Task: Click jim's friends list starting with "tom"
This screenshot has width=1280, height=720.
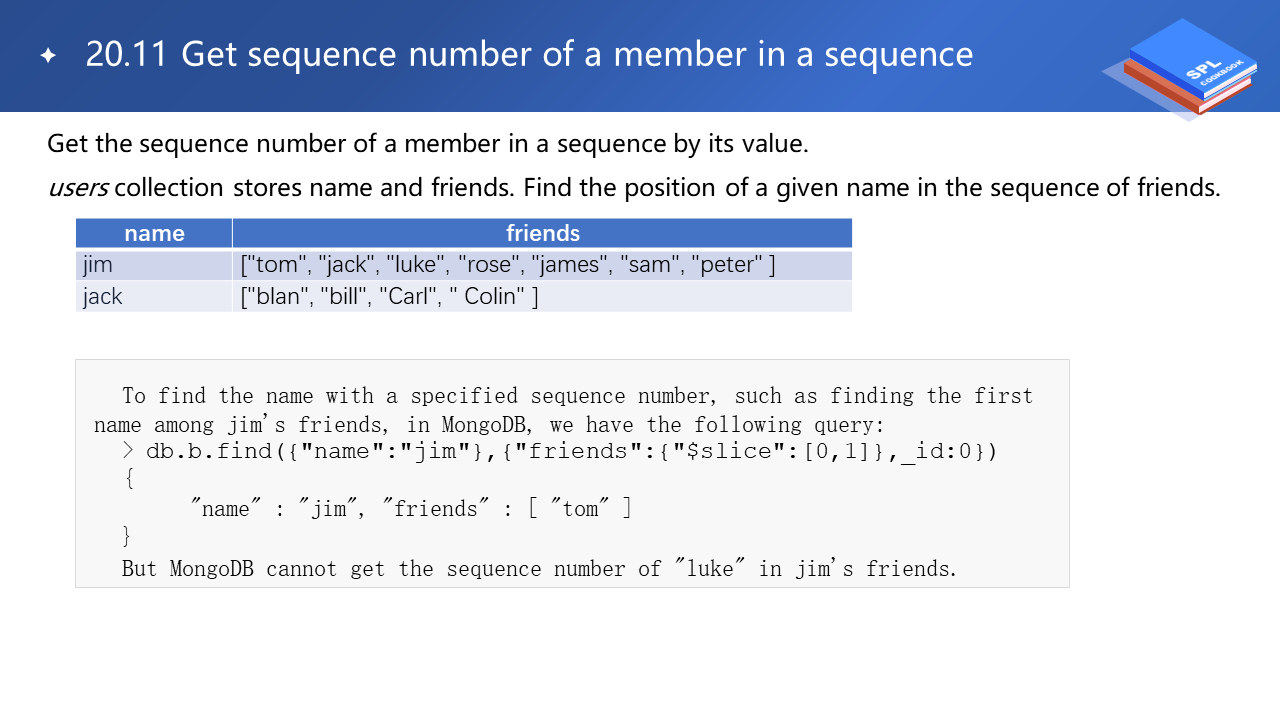Action: pos(508,265)
